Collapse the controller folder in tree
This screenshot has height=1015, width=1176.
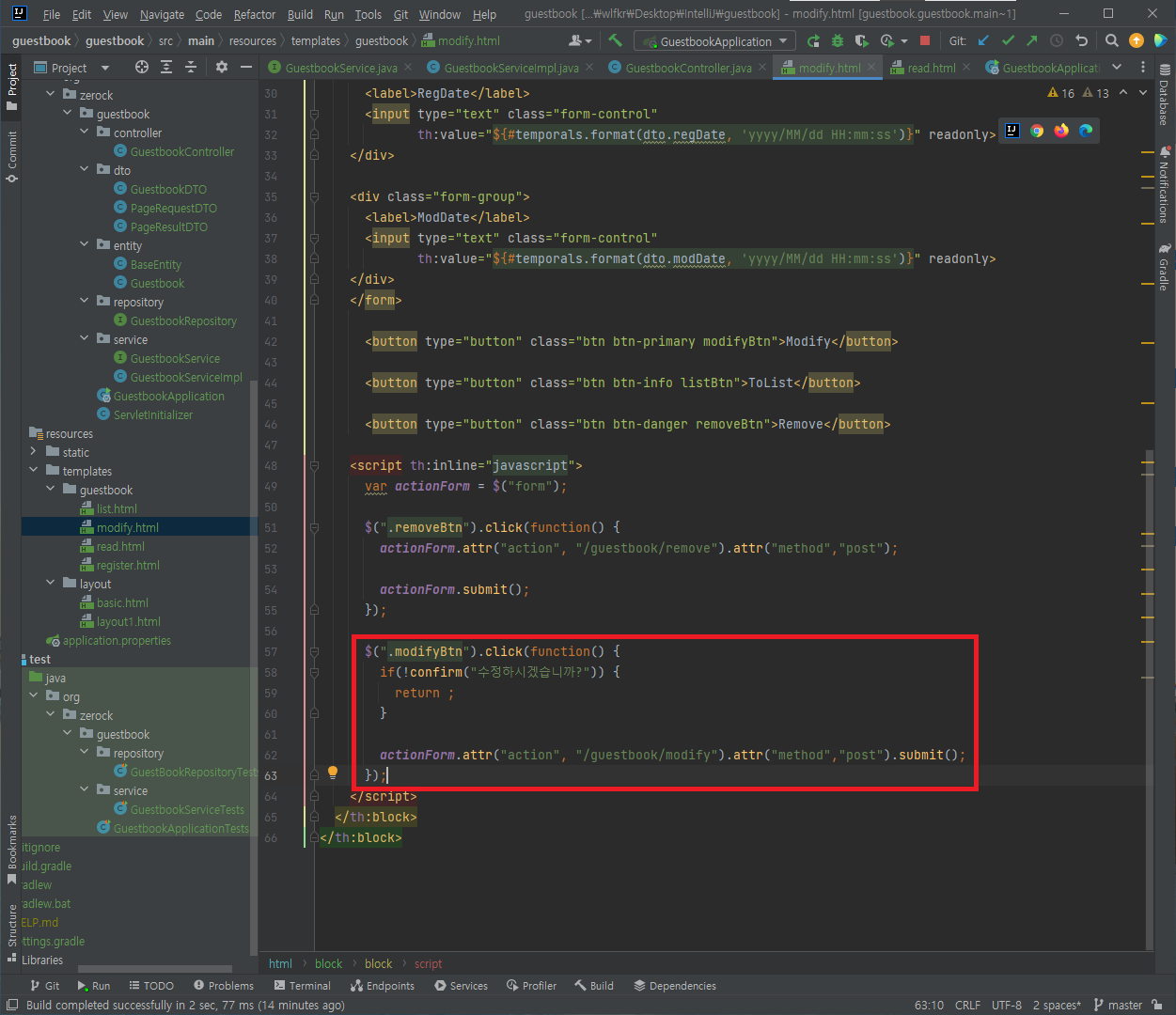click(x=85, y=133)
